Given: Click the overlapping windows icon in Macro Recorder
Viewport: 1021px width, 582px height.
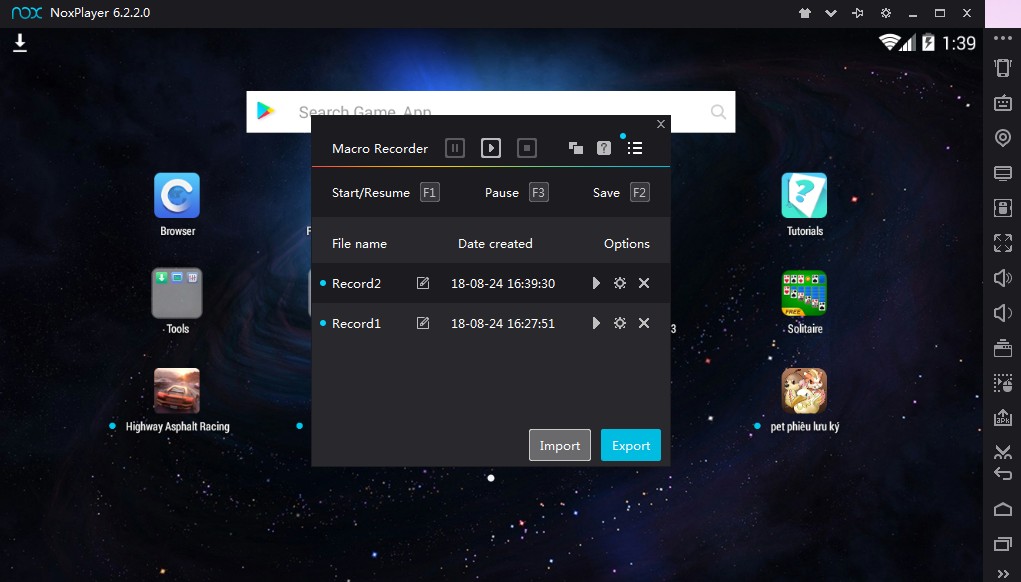Looking at the screenshot, I should click(576, 148).
